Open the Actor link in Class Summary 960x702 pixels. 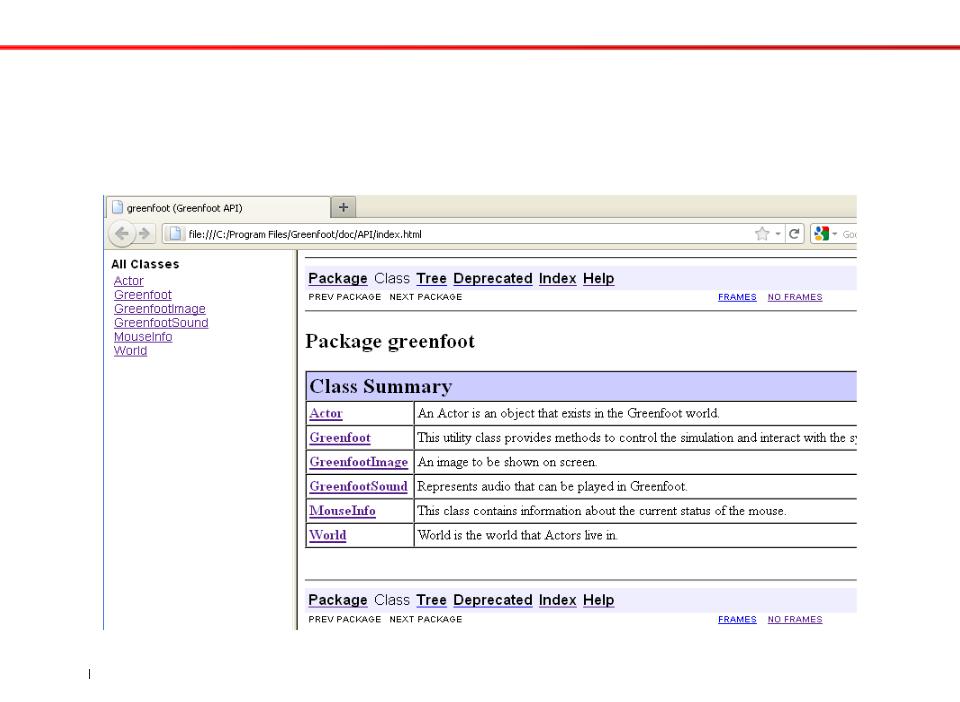click(x=326, y=414)
